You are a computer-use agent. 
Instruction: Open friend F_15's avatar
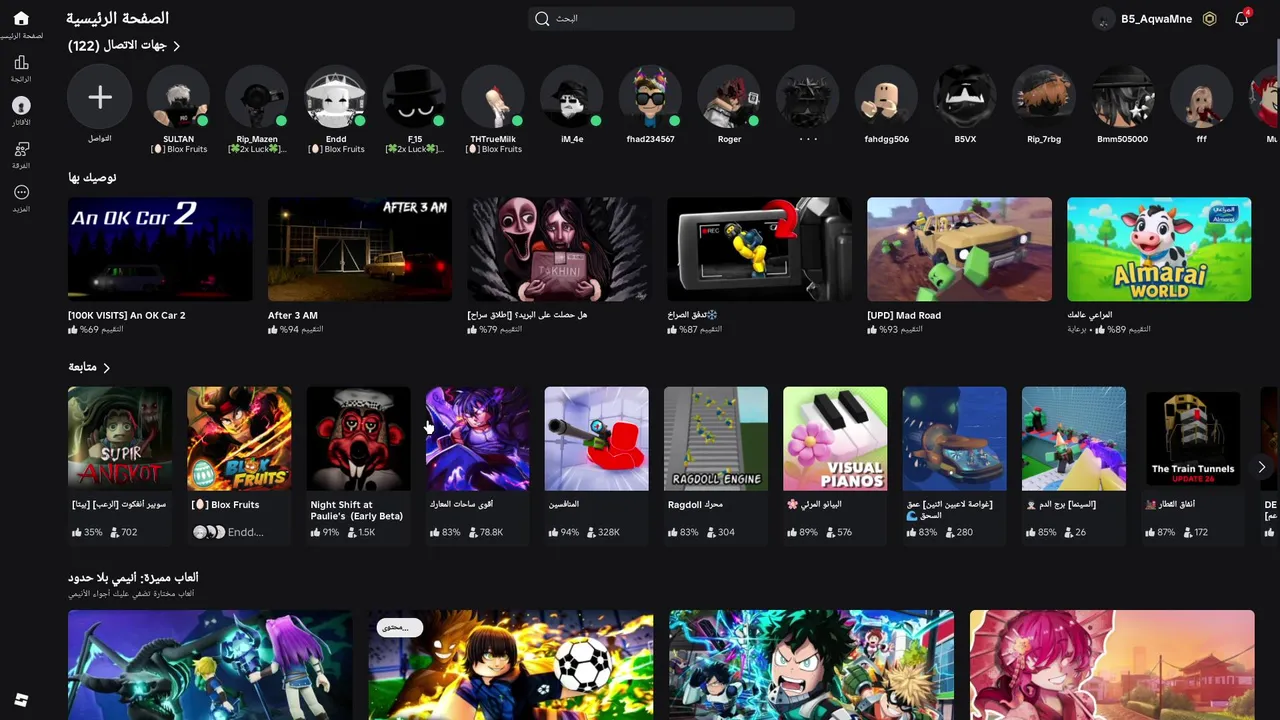click(x=414, y=97)
